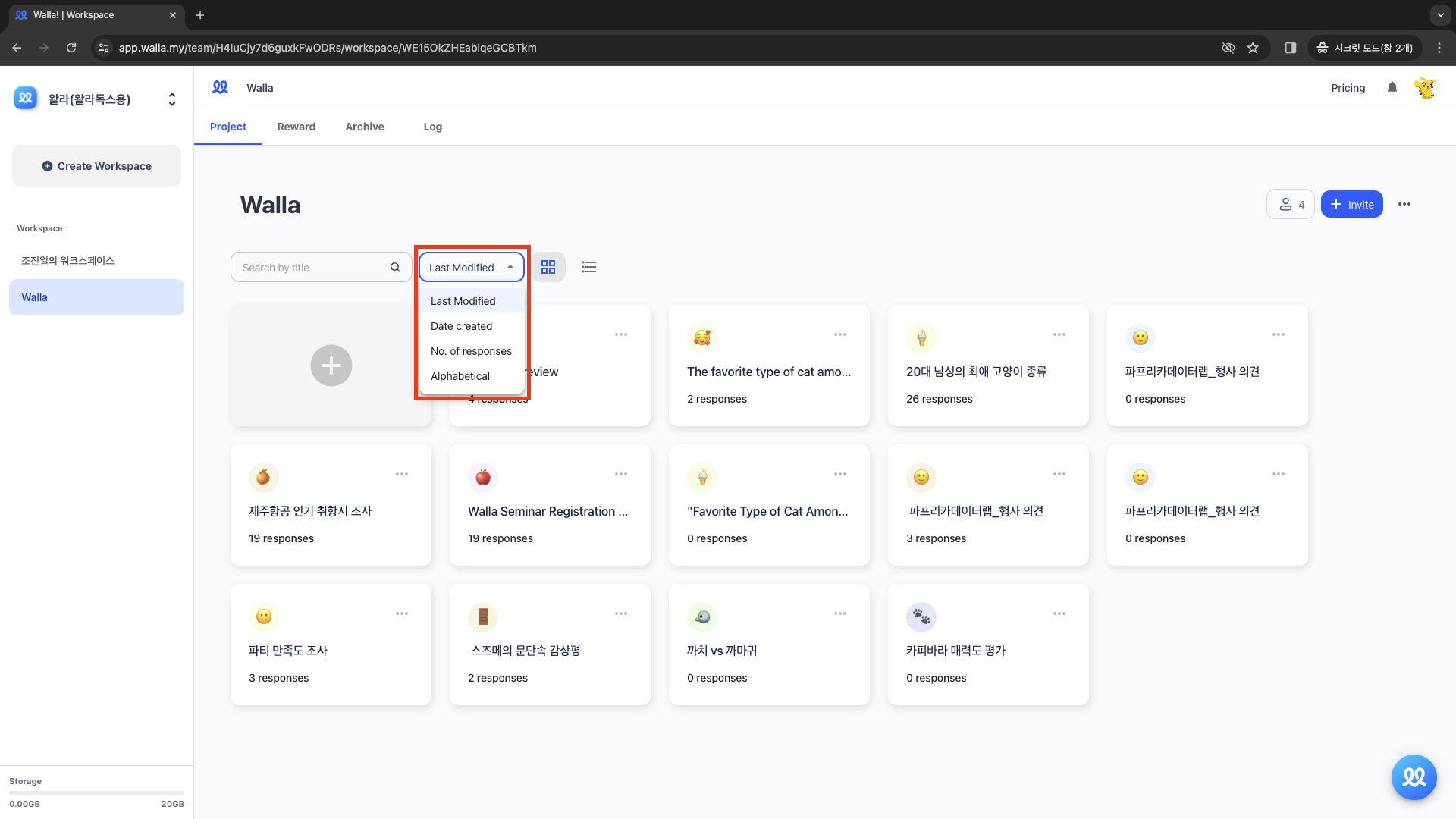This screenshot has width=1456, height=819.
Task: Open Walla Seminar Registration project
Action: point(548,511)
